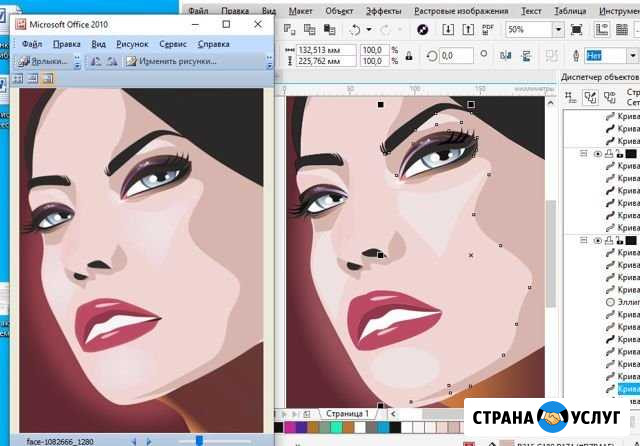The image size is (640, 446).
Task: Open the Рисунок menu in Office viewer
Action: tap(131, 44)
